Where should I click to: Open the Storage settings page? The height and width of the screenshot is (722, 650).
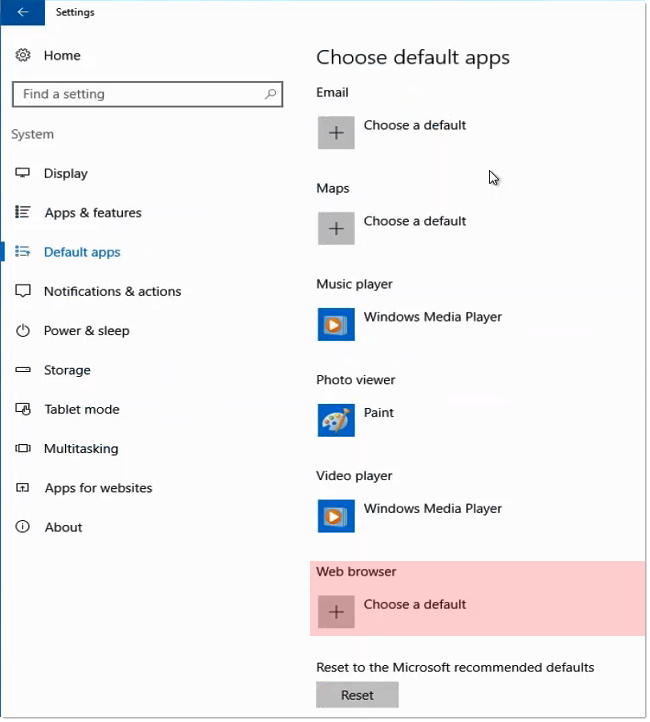(x=67, y=370)
